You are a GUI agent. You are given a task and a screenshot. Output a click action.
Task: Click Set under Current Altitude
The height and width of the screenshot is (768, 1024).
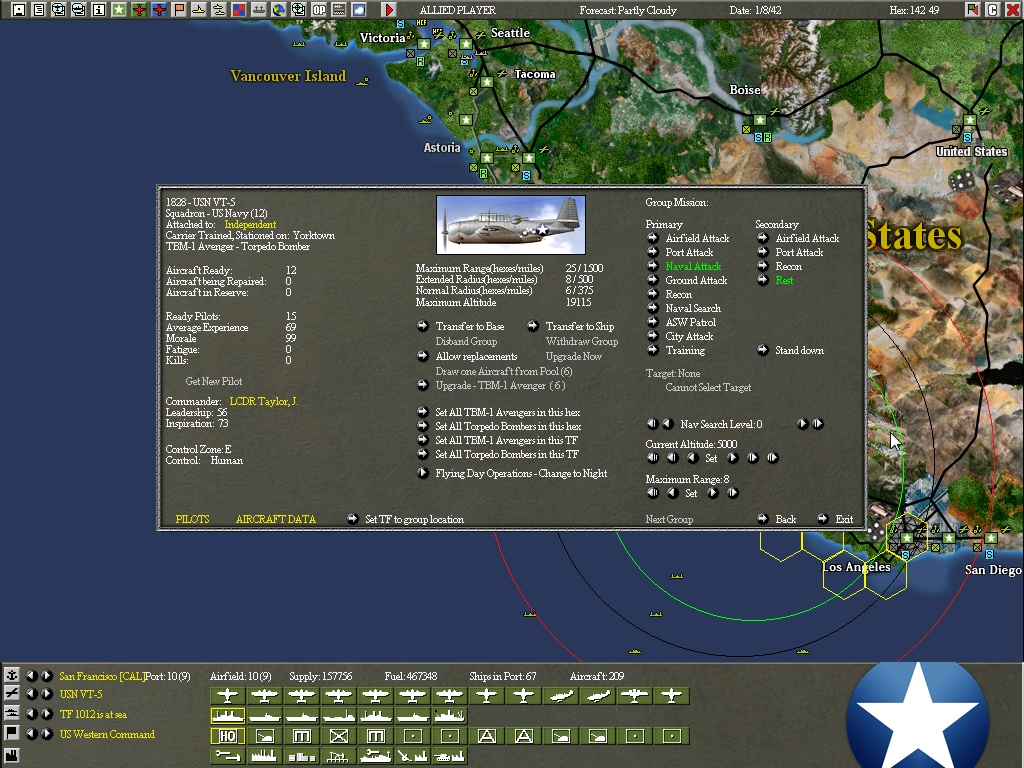pos(711,458)
